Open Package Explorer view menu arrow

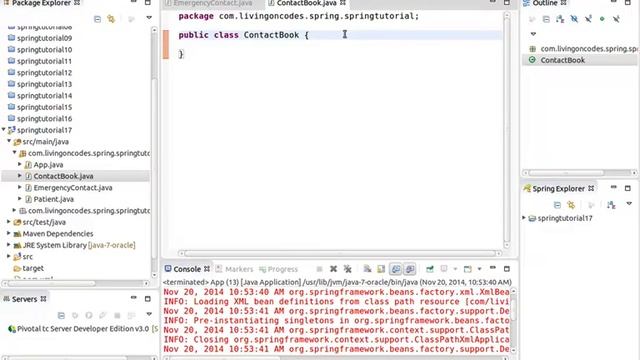point(149,18)
